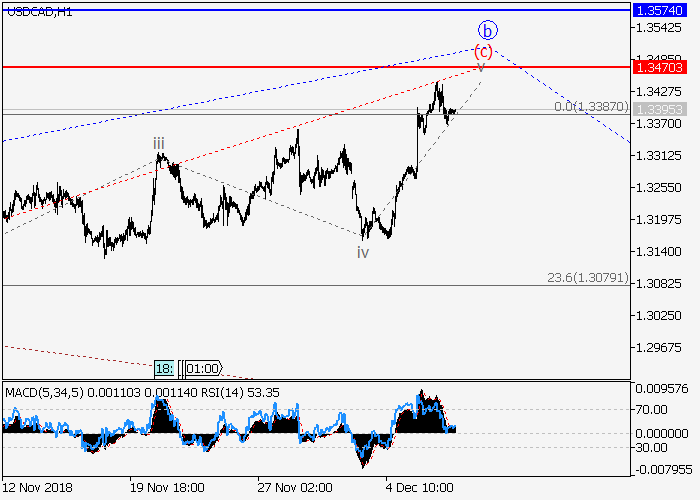Click the 70.00 RSI level label
This screenshot has width=700, height=500.
651,410
